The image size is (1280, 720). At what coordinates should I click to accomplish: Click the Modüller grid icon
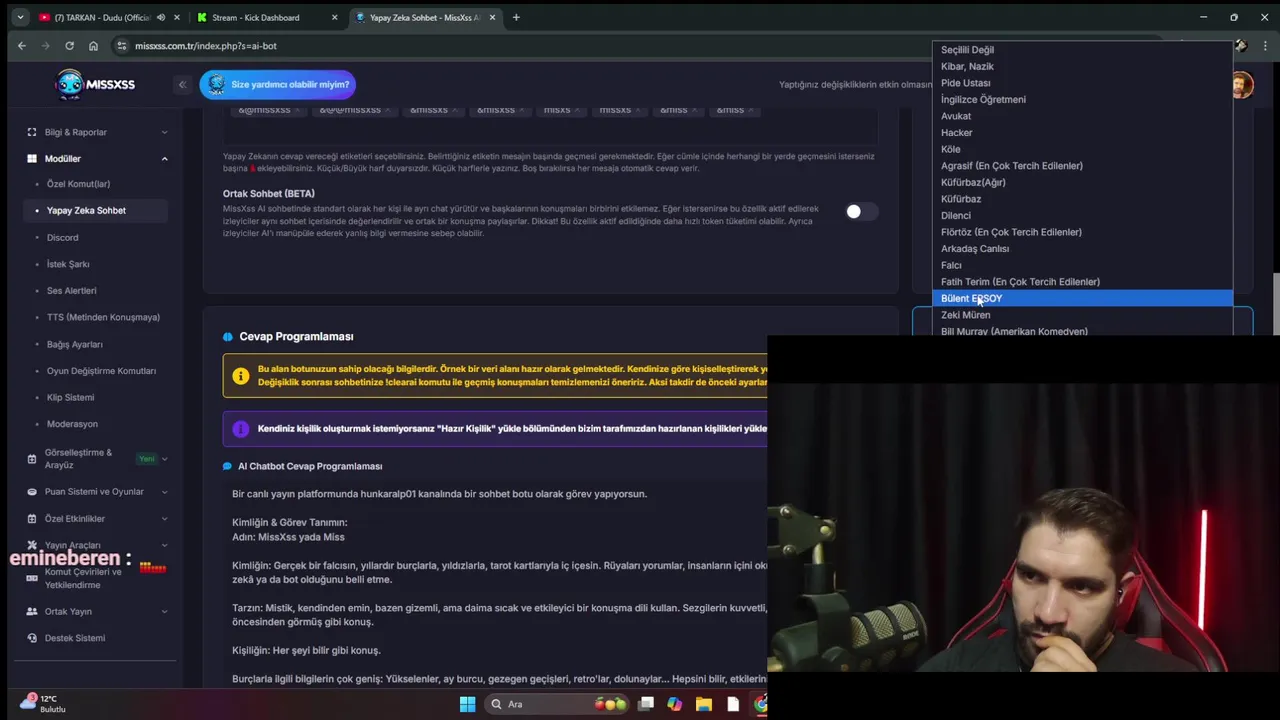pos(32,158)
